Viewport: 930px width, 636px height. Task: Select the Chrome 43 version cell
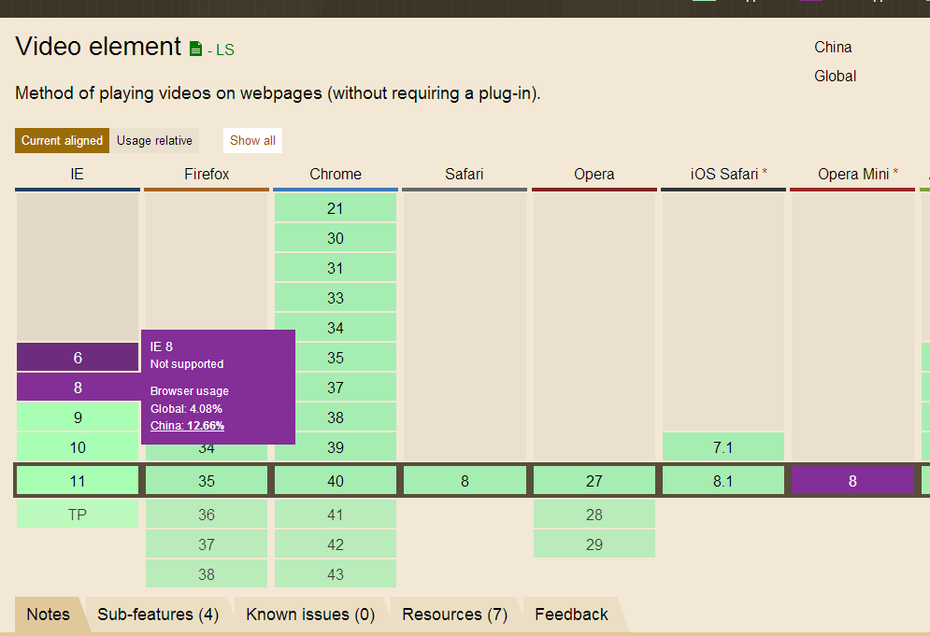[335, 574]
